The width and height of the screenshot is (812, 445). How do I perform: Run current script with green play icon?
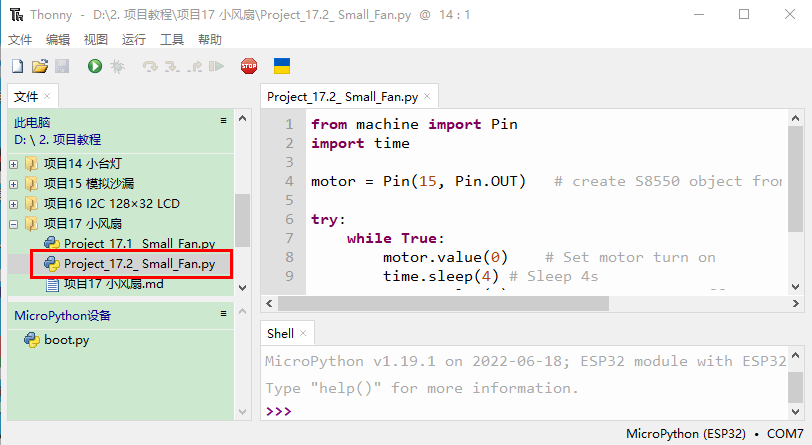[94, 66]
